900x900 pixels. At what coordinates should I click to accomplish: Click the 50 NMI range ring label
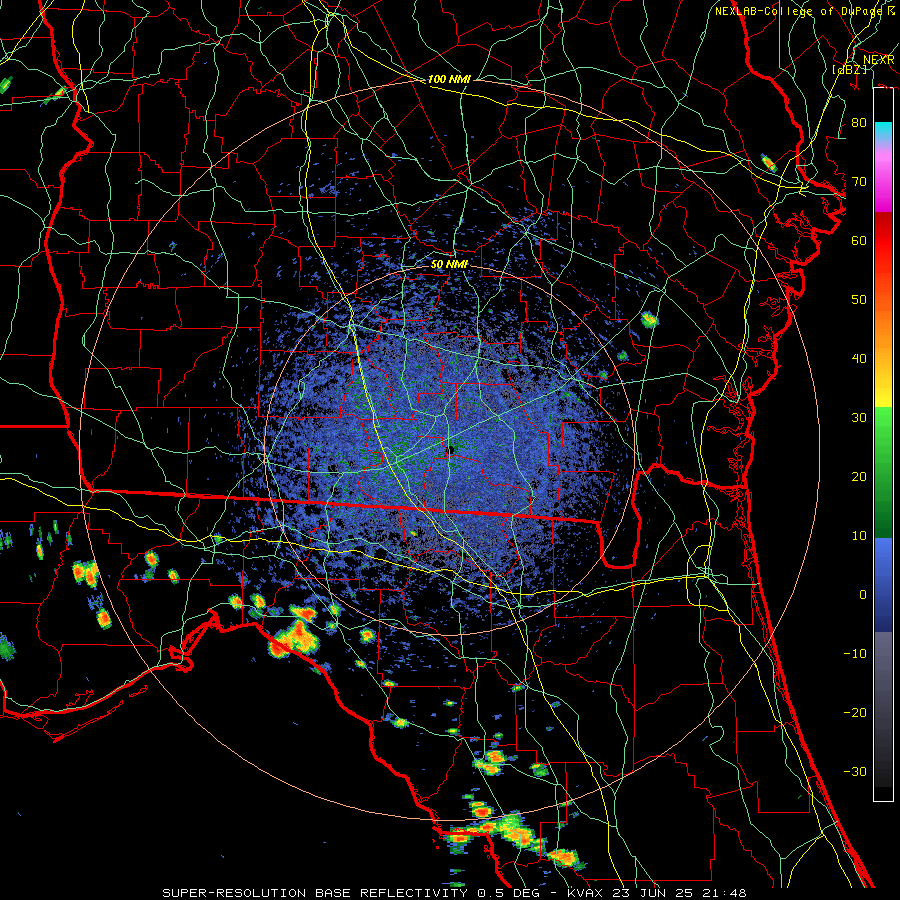(x=449, y=264)
